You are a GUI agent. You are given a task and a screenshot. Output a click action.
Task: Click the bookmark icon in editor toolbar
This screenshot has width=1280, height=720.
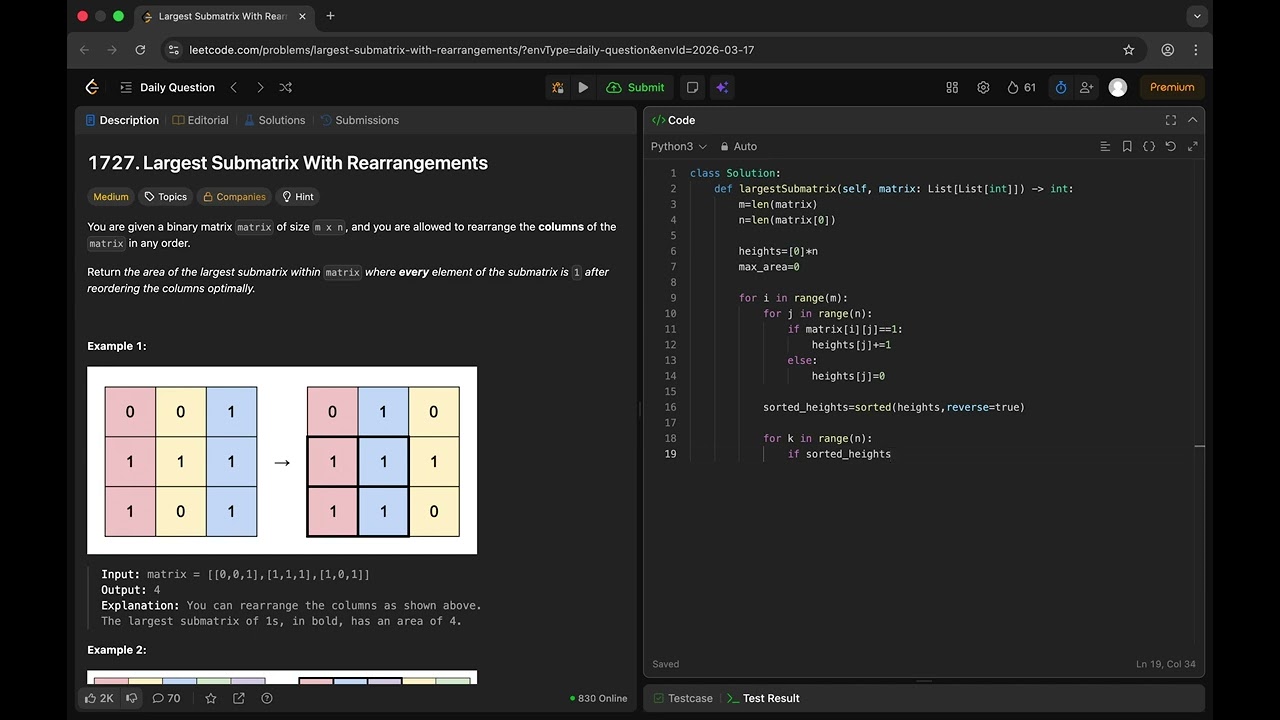click(1127, 146)
